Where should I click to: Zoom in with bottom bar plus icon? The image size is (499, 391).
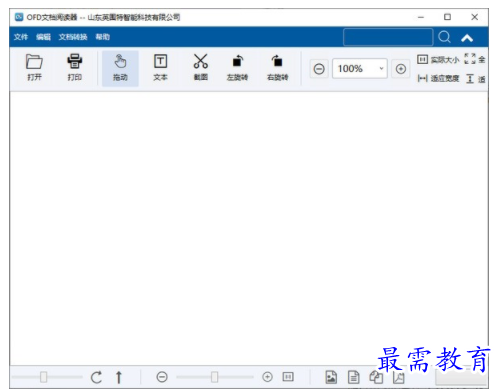click(267, 377)
